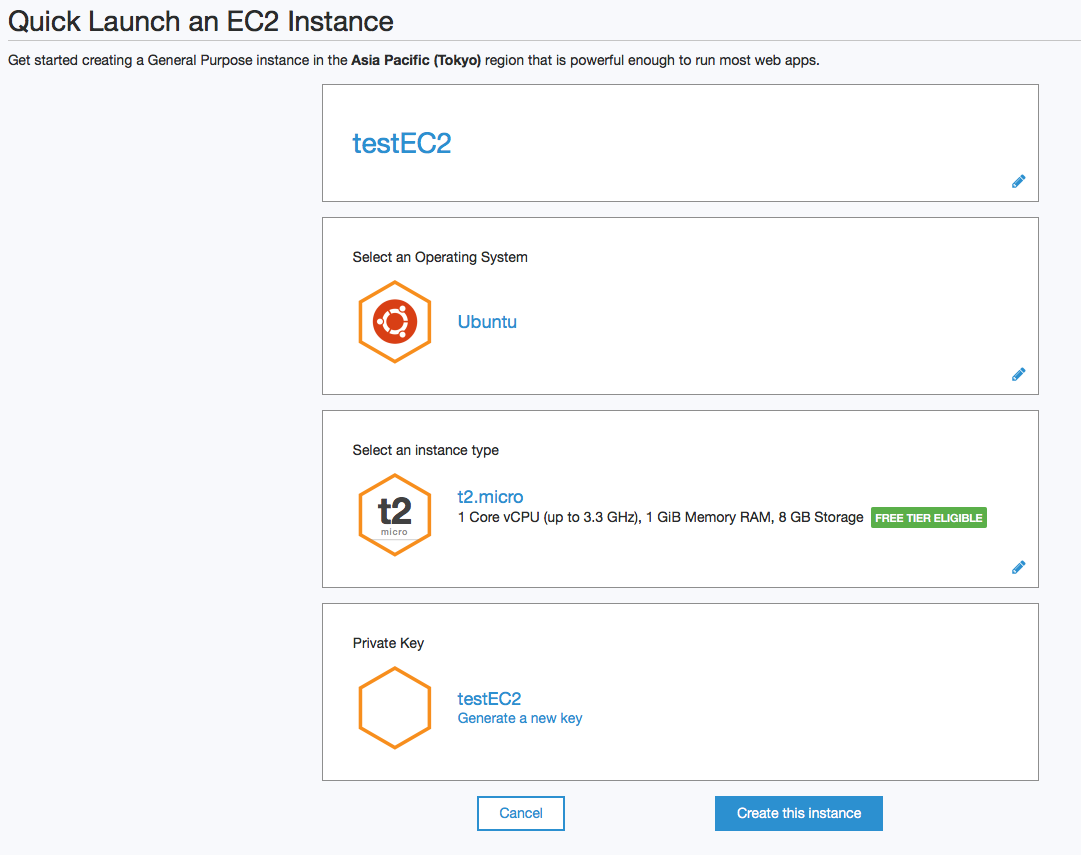Viewport: 1081px width, 855px height.
Task: Click the 'Select an Operating System' label
Action: pos(440,257)
